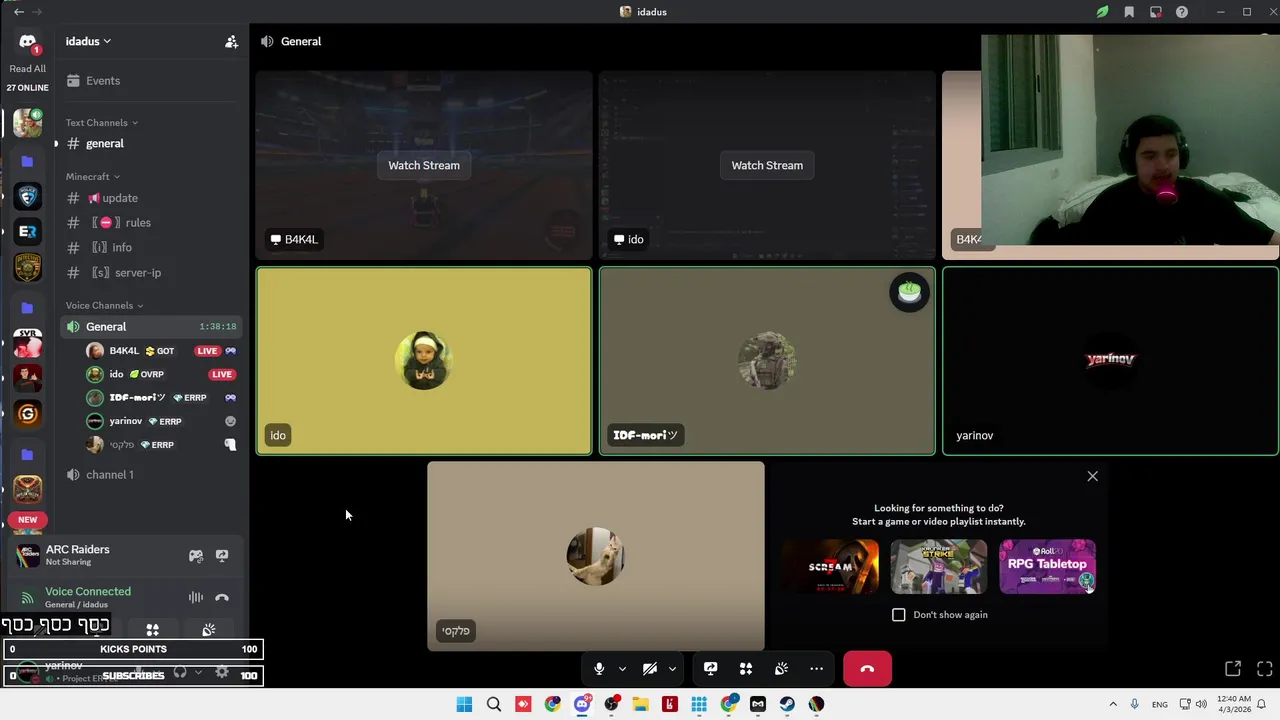Expand the idadus server menu

pyautogui.click(x=88, y=41)
